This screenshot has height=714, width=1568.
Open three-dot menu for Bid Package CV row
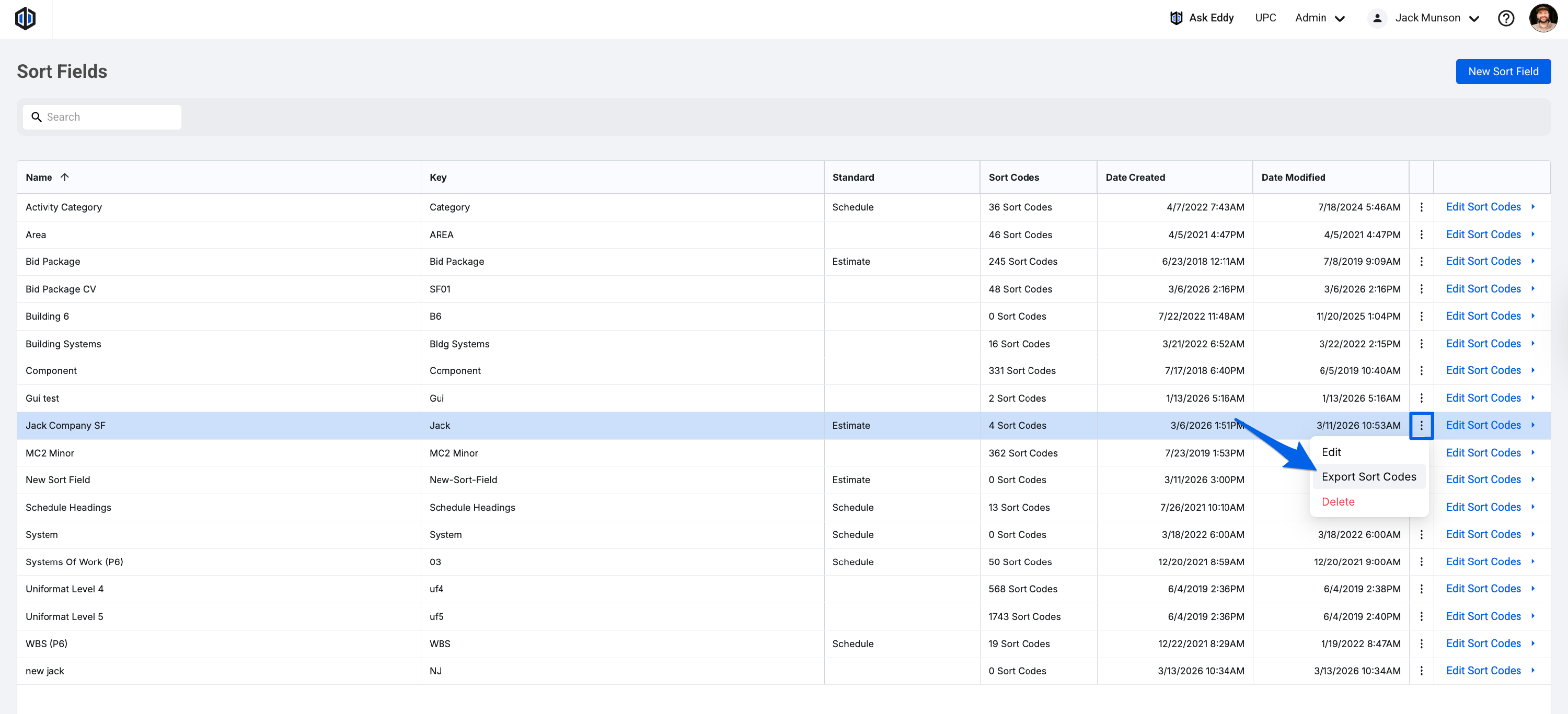[x=1421, y=289]
